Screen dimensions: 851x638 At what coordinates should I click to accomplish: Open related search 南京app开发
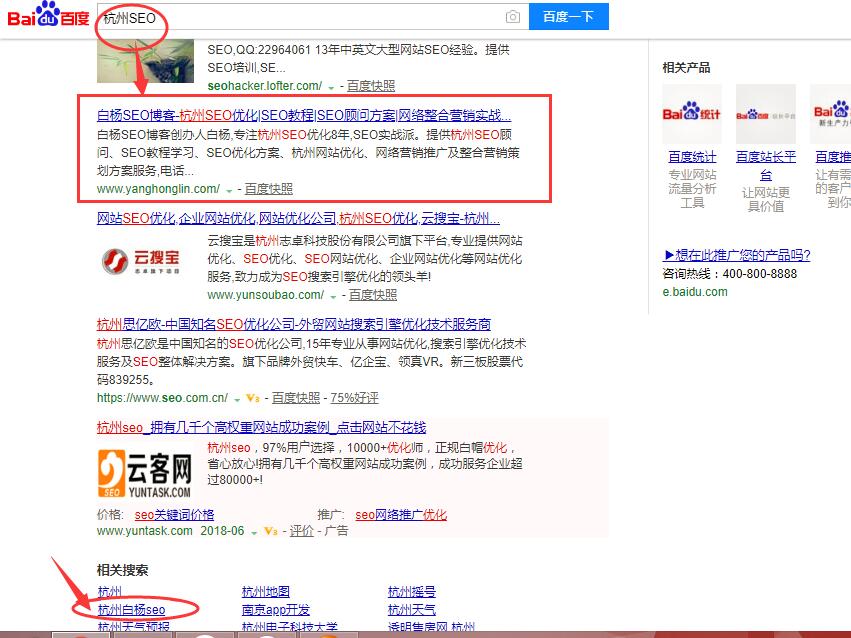point(276,610)
